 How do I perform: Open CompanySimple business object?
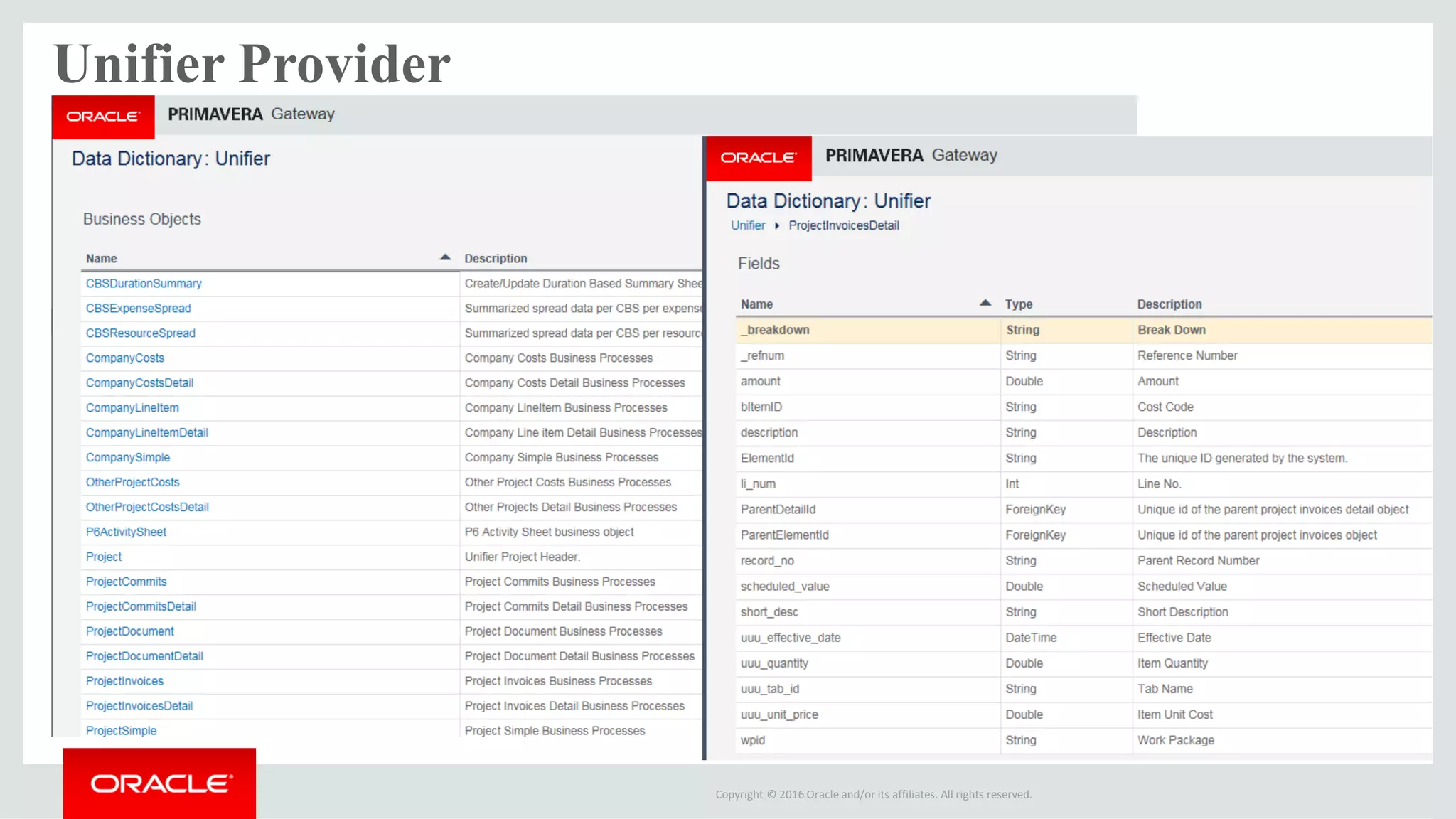click(x=128, y=458)
